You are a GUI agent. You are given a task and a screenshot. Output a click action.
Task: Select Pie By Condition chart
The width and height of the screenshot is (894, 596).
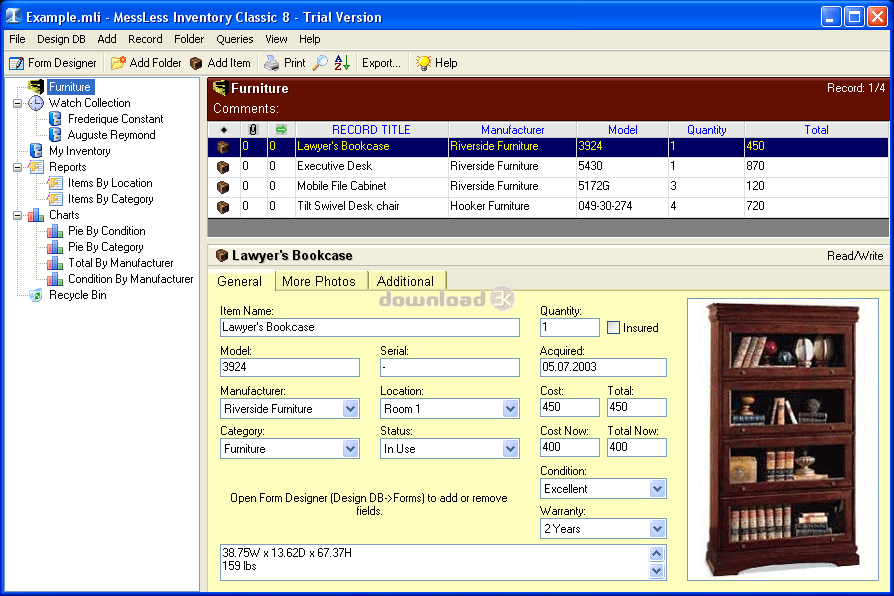106,231
